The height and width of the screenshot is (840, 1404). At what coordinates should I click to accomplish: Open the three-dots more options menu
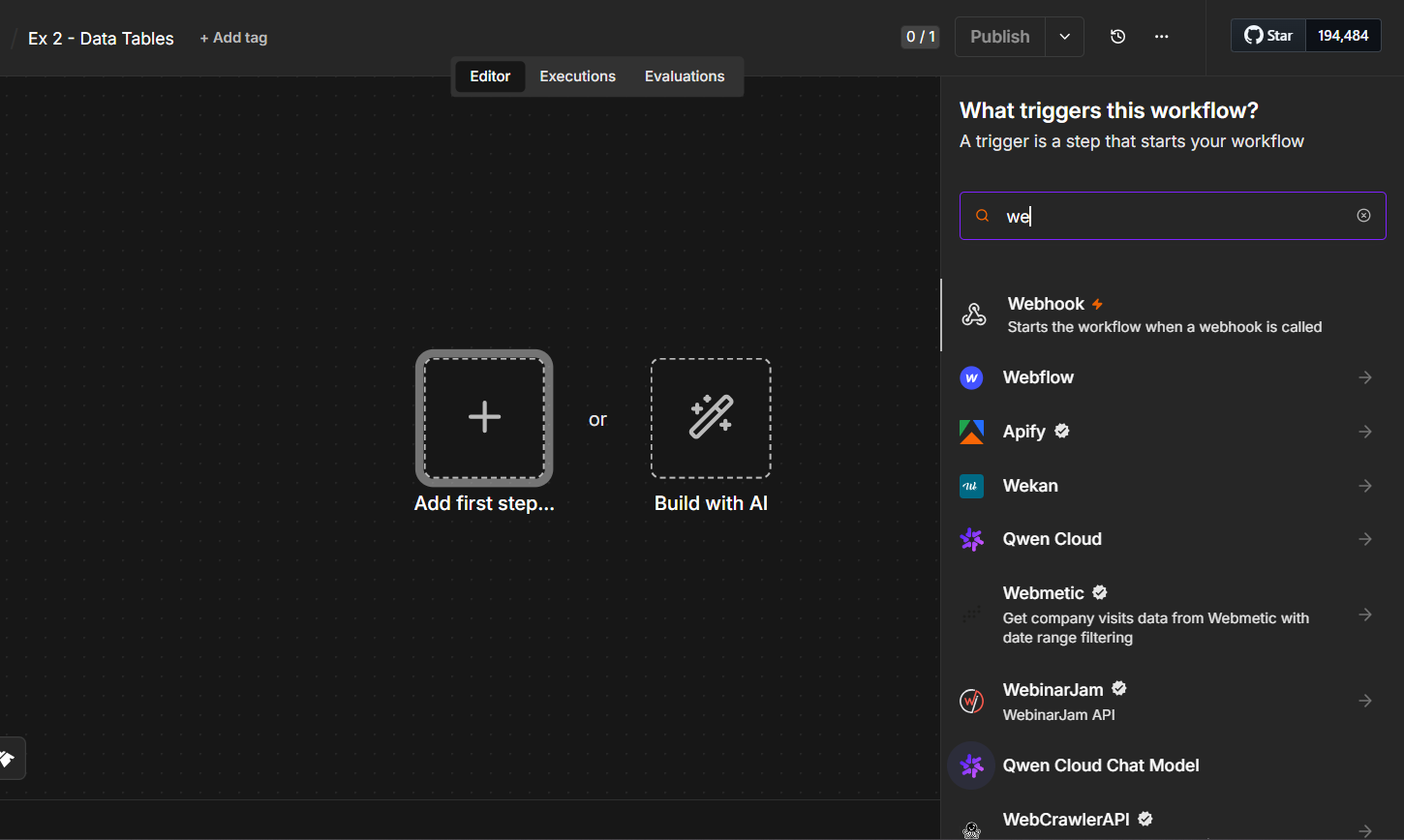pyautogui.click(x=1162, y=37)
